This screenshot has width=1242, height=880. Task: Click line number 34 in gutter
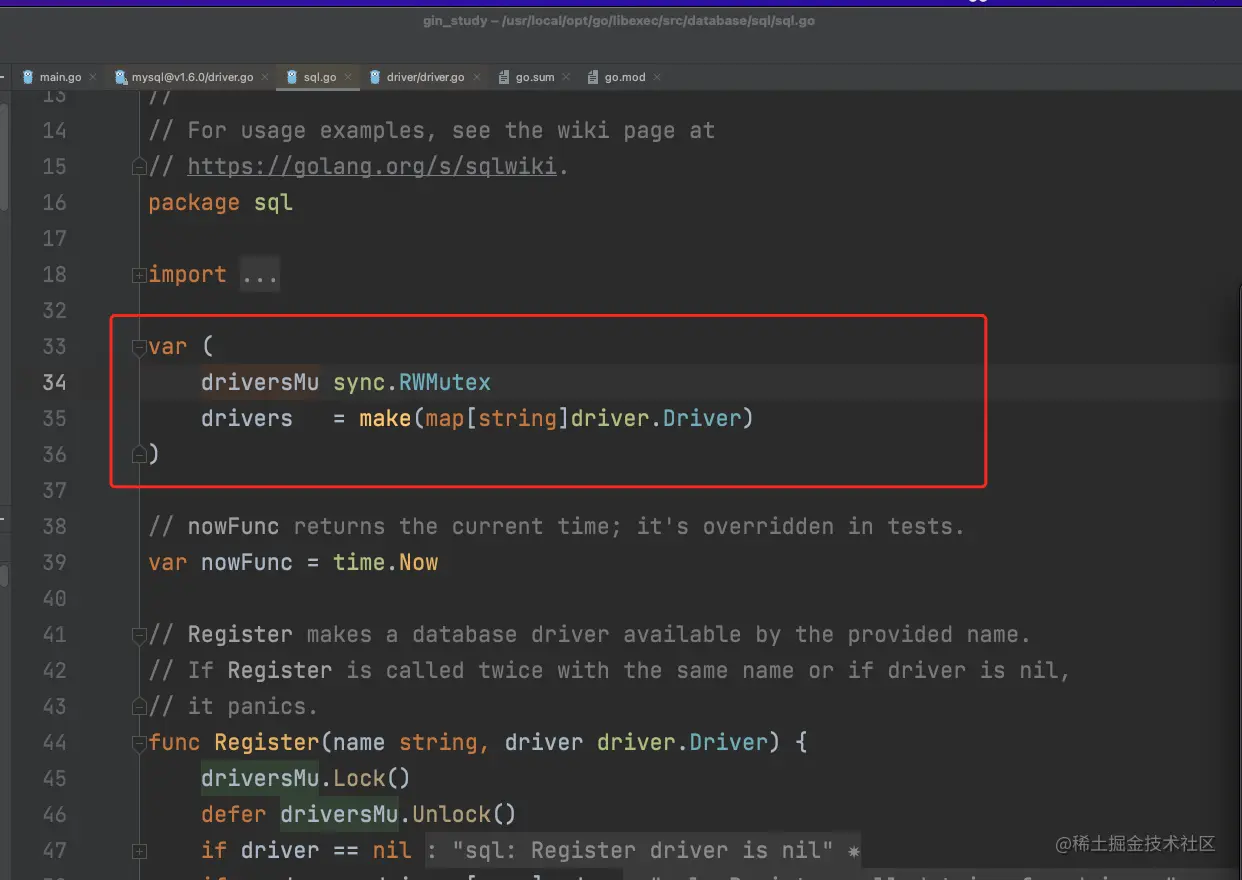[54, 382]
